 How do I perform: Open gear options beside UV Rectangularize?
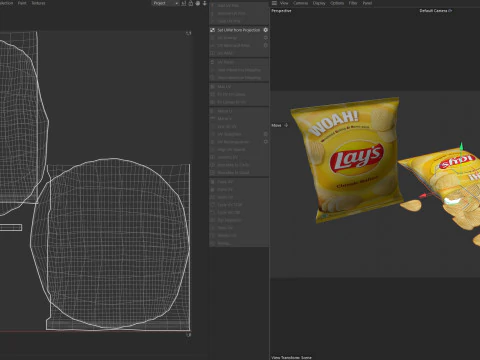tap(266, 142)
